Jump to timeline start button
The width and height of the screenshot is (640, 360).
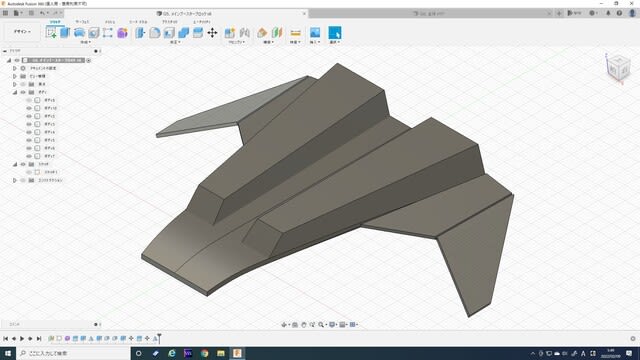coord(6,338)
